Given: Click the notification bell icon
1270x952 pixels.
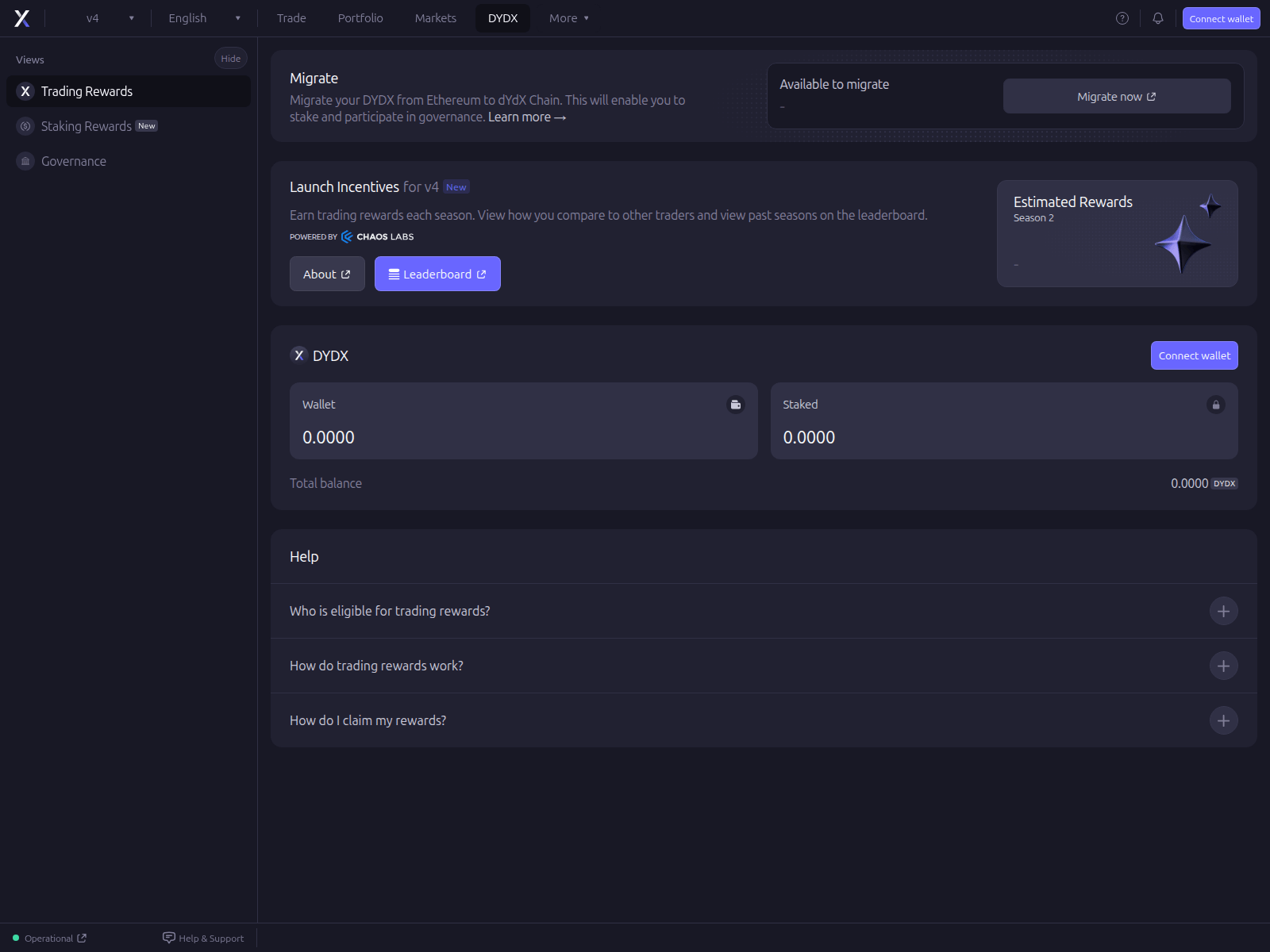Looking at the screenshot, I should tap(1158, 17).
